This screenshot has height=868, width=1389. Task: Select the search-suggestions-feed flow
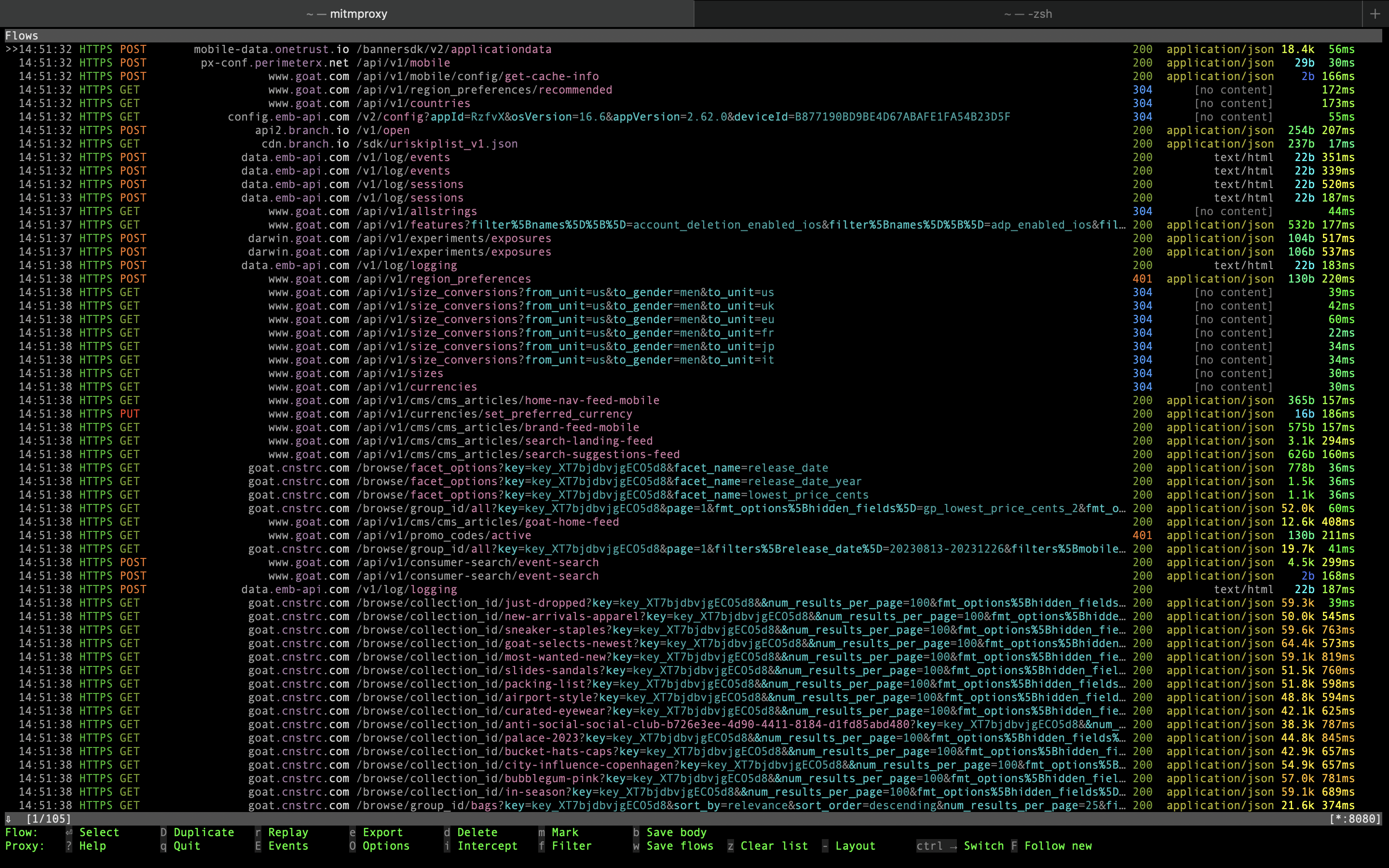pos(694,454)
